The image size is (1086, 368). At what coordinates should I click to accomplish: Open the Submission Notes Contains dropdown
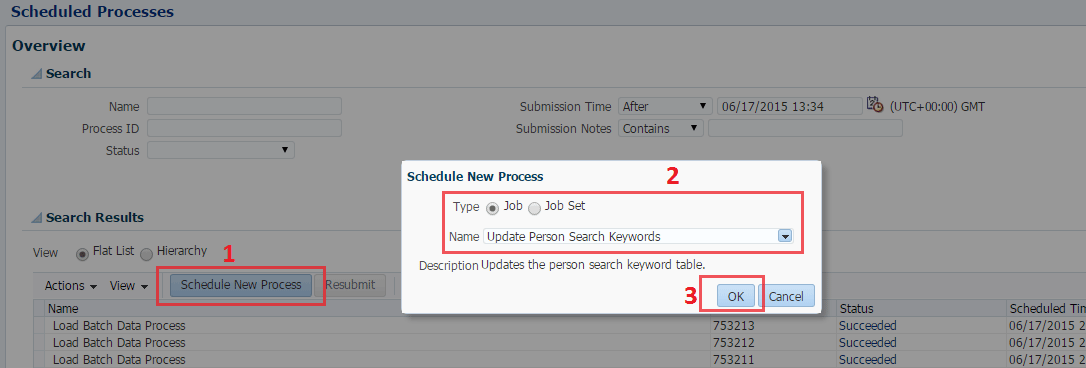pos(660,128)
